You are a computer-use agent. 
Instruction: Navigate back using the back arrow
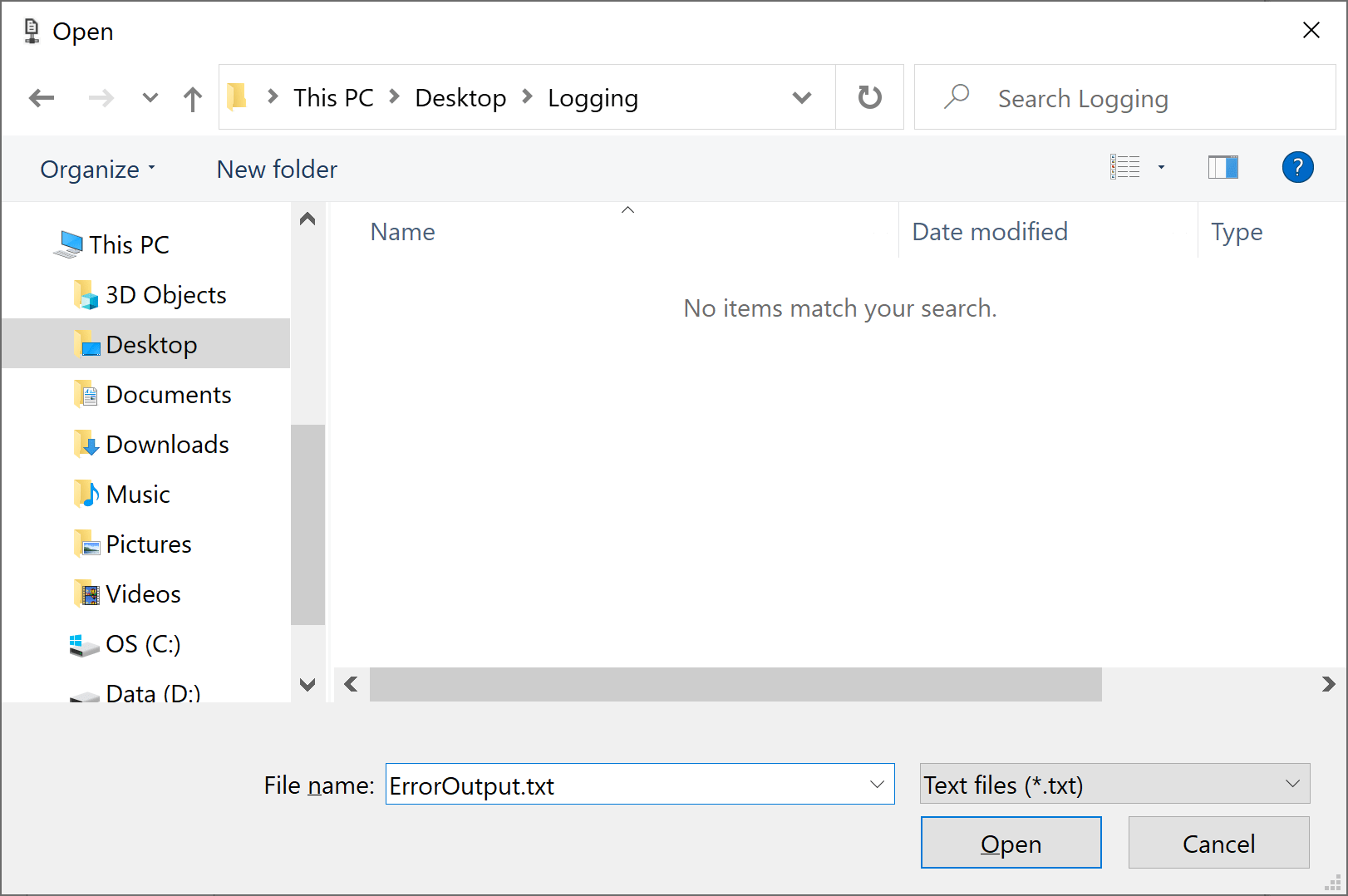pyautogui.click(x=41, y=97)
